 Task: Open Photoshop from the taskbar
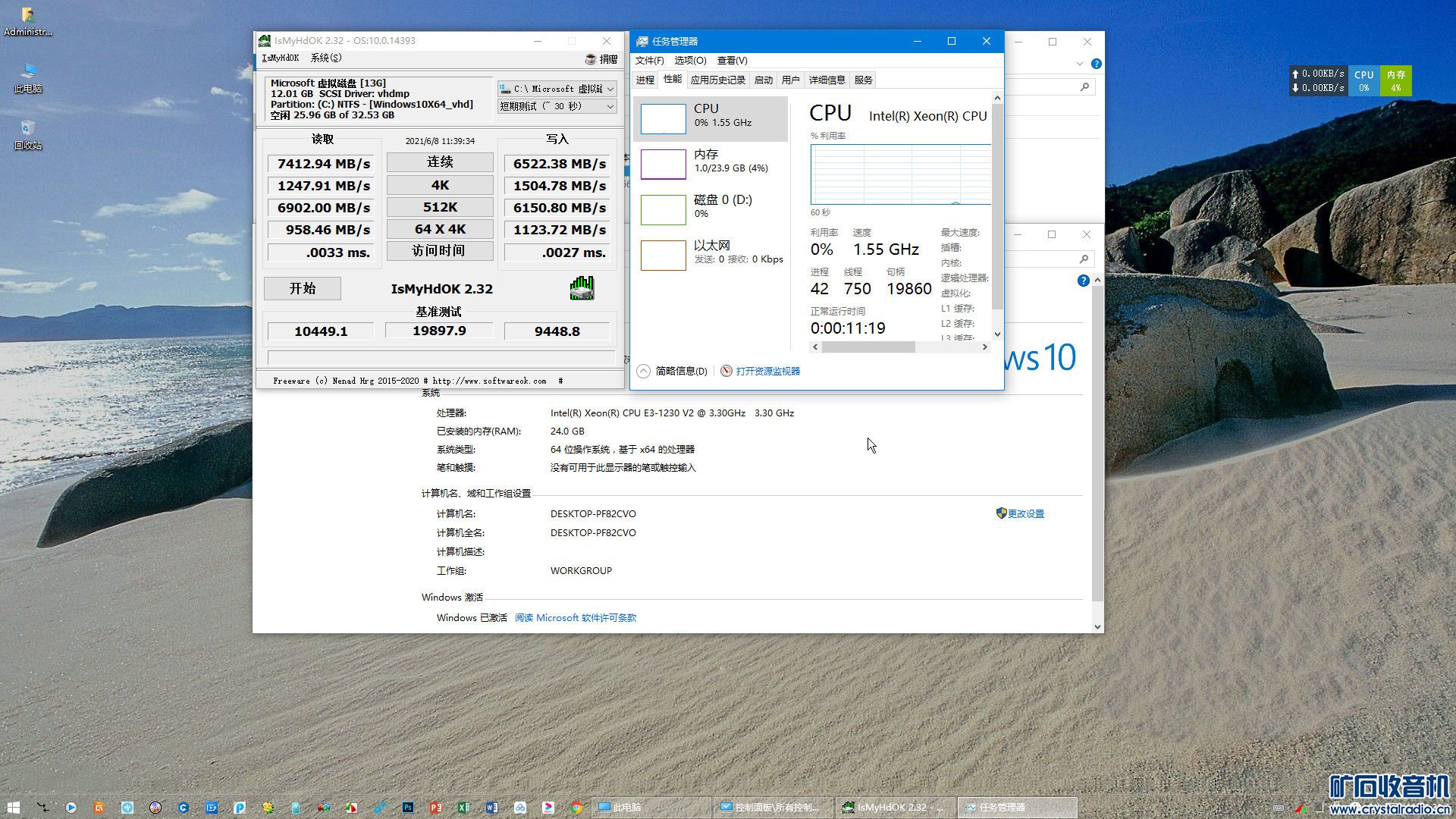click(408, 808)
